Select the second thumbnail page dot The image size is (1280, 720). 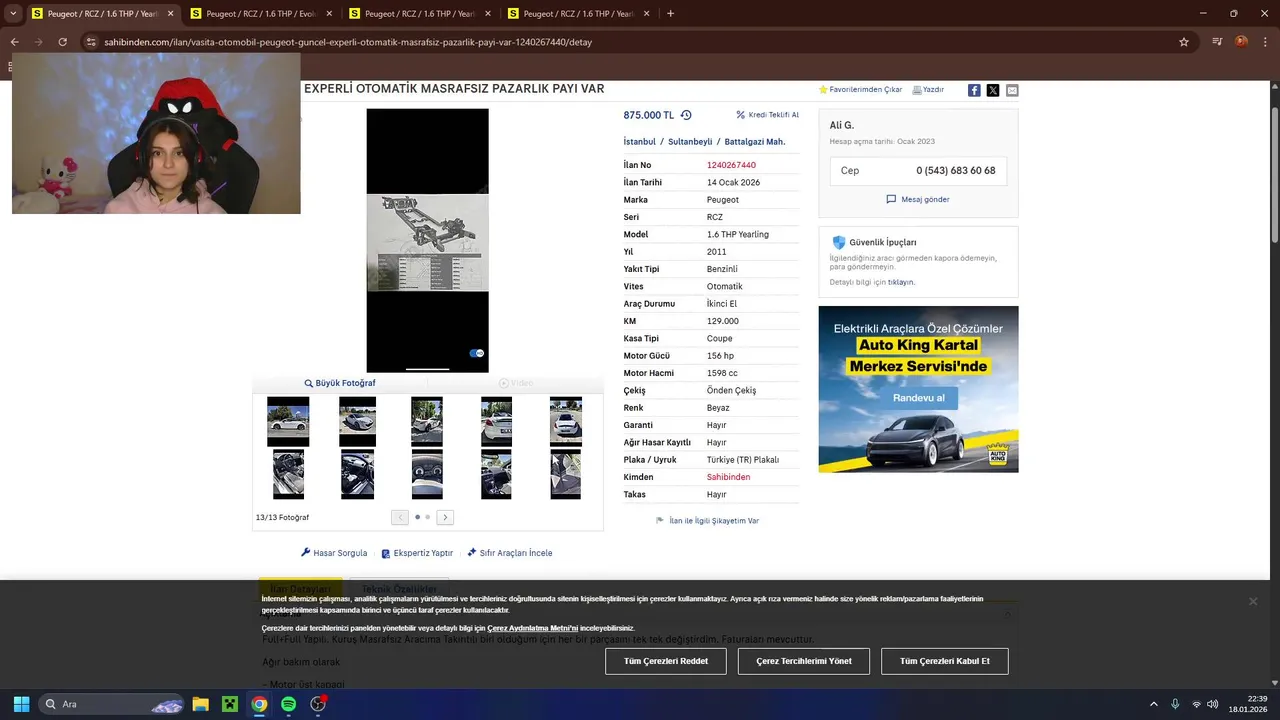pyautogui.click(x=428, y=517)
